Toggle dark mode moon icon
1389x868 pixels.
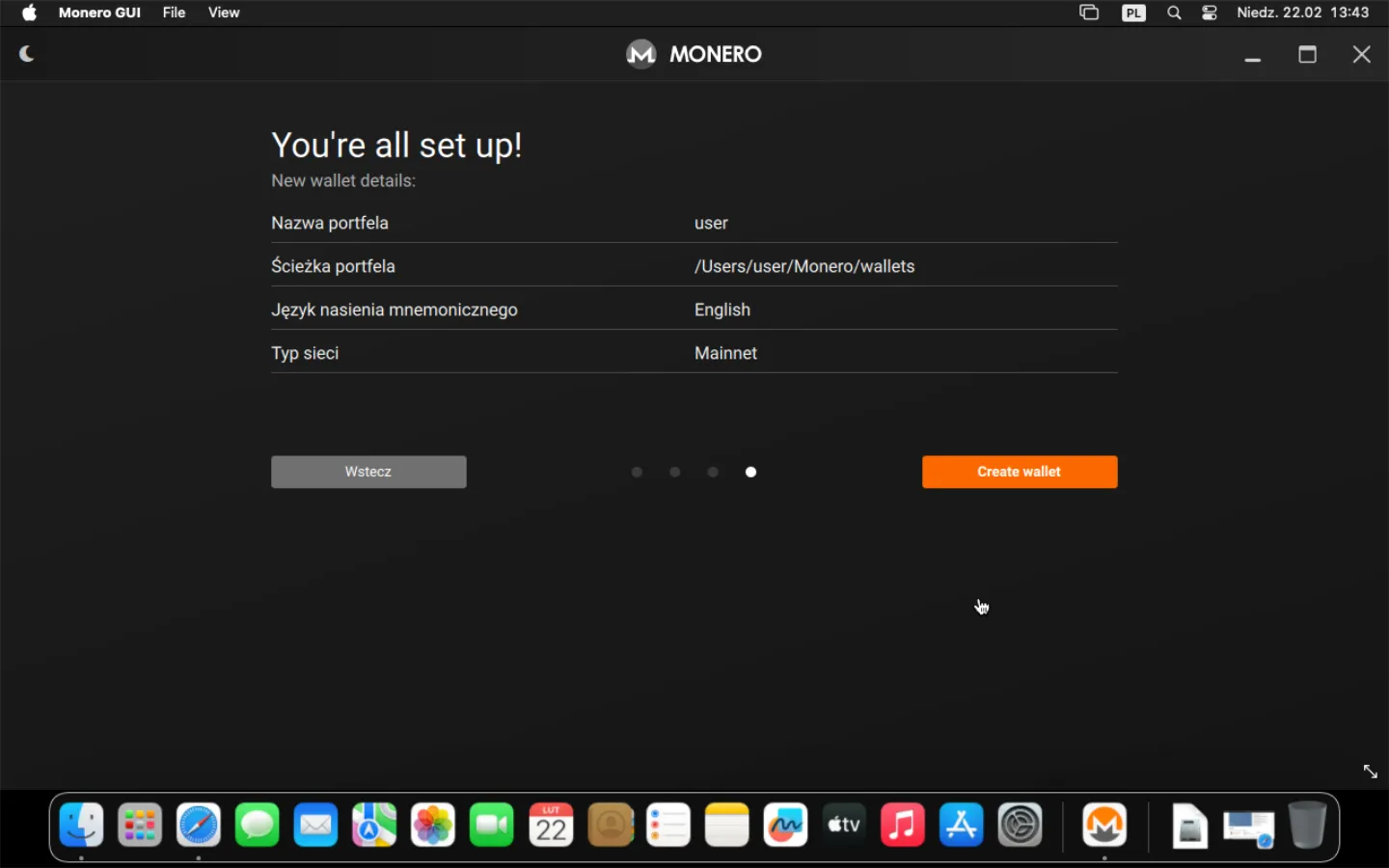(27, 54)
